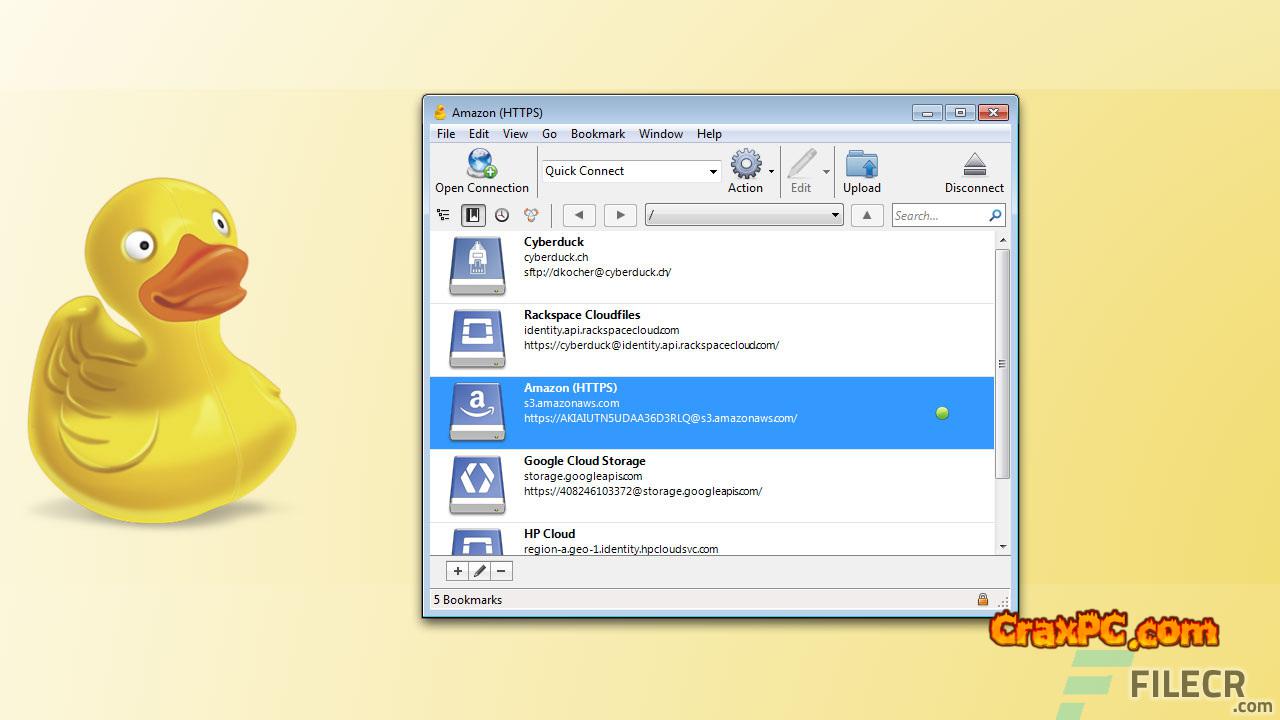Add a new bookmark with plus button
1280x720 pixels.
tap(457, 571)
